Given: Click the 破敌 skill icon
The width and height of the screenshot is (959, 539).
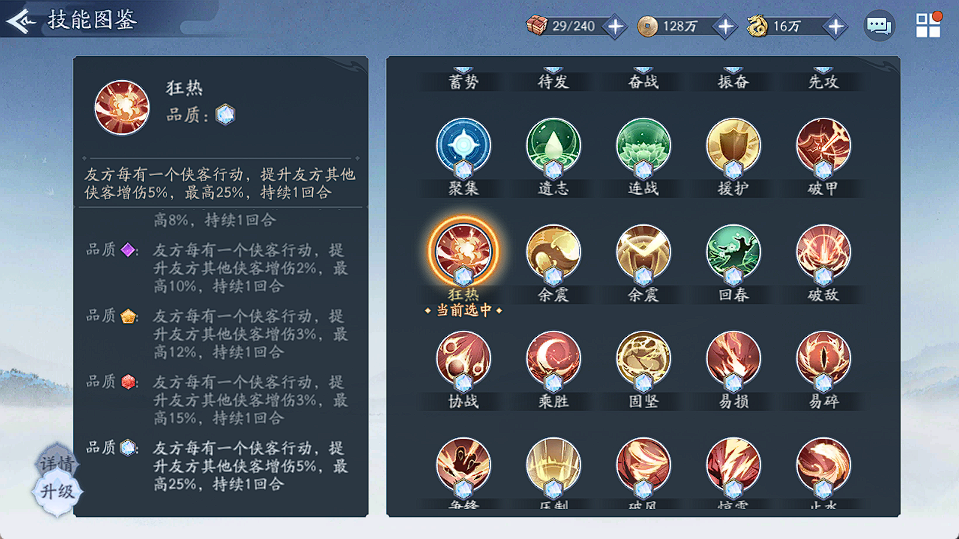Looking at the screenshot, I should pyautogui.click(x=823, y=253).
